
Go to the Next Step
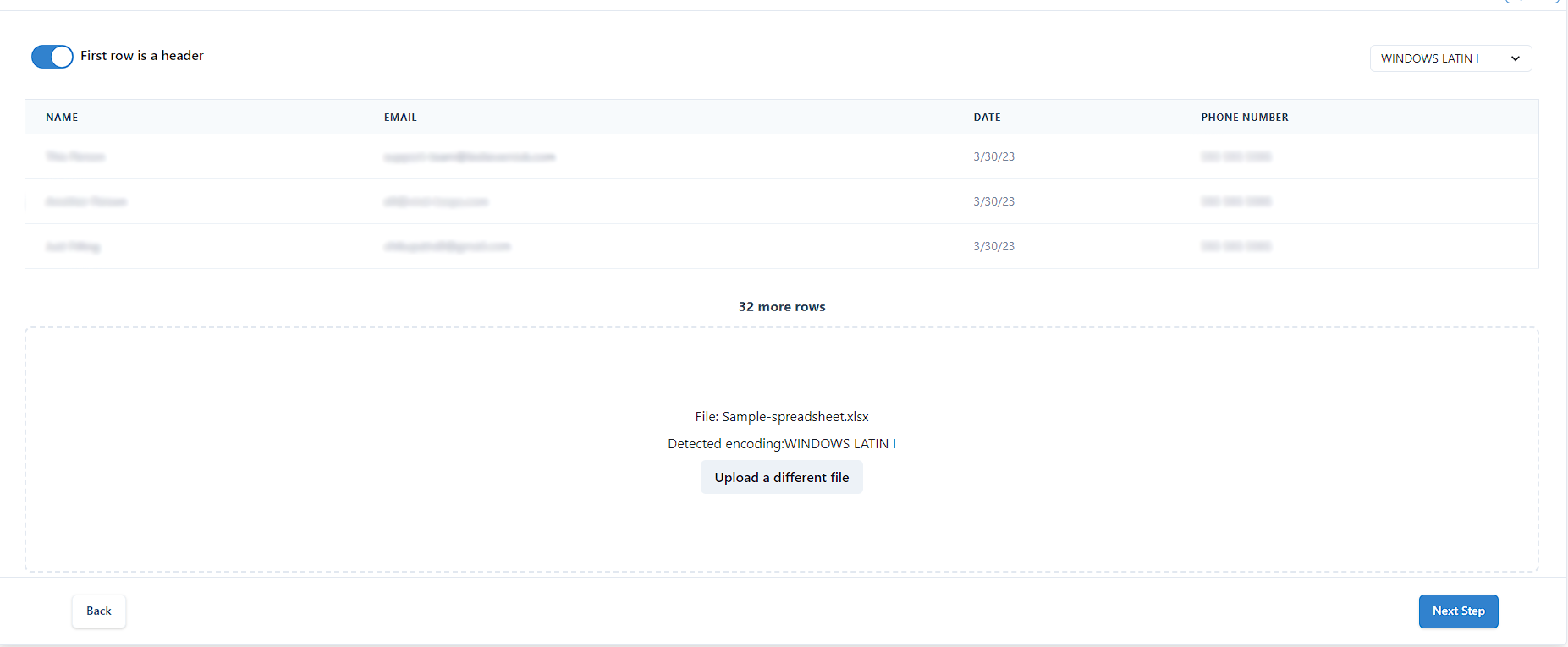1458,611
